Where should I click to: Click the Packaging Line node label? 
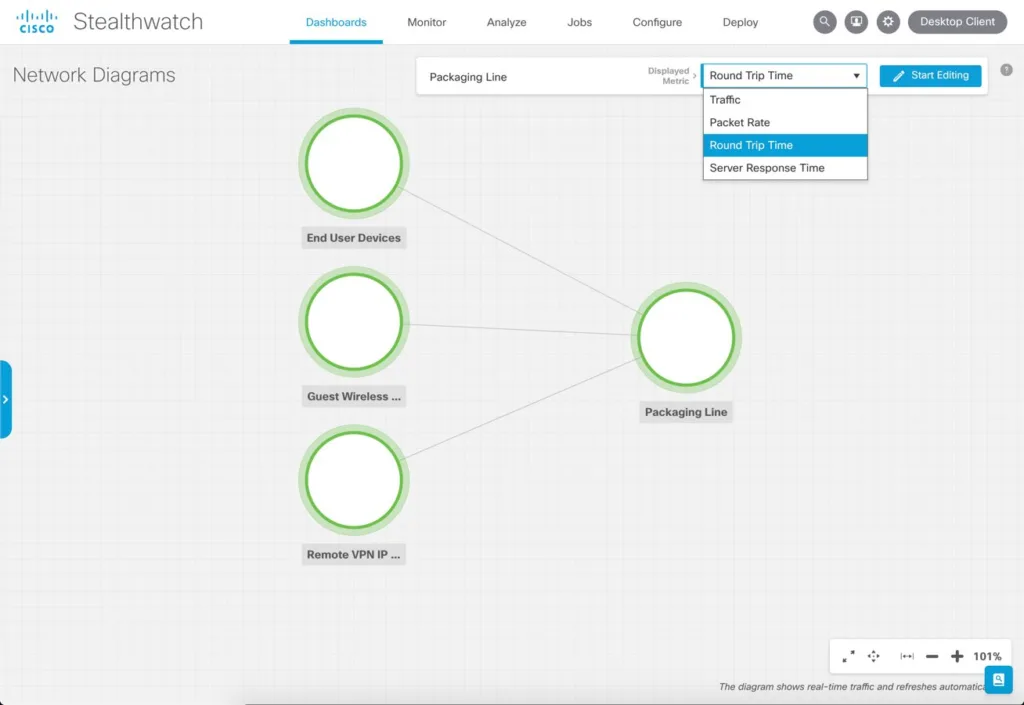click(x=686, y=412)
